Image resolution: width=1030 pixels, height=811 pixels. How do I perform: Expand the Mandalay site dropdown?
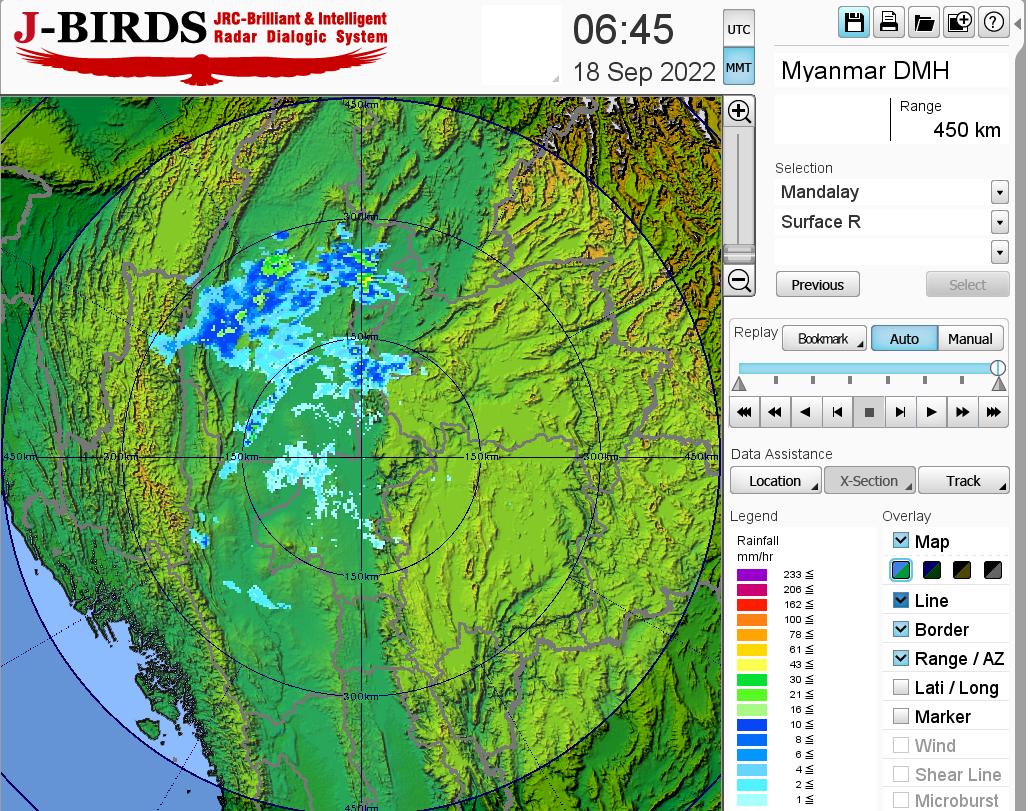pyautogui.click(x=999, y=192)
